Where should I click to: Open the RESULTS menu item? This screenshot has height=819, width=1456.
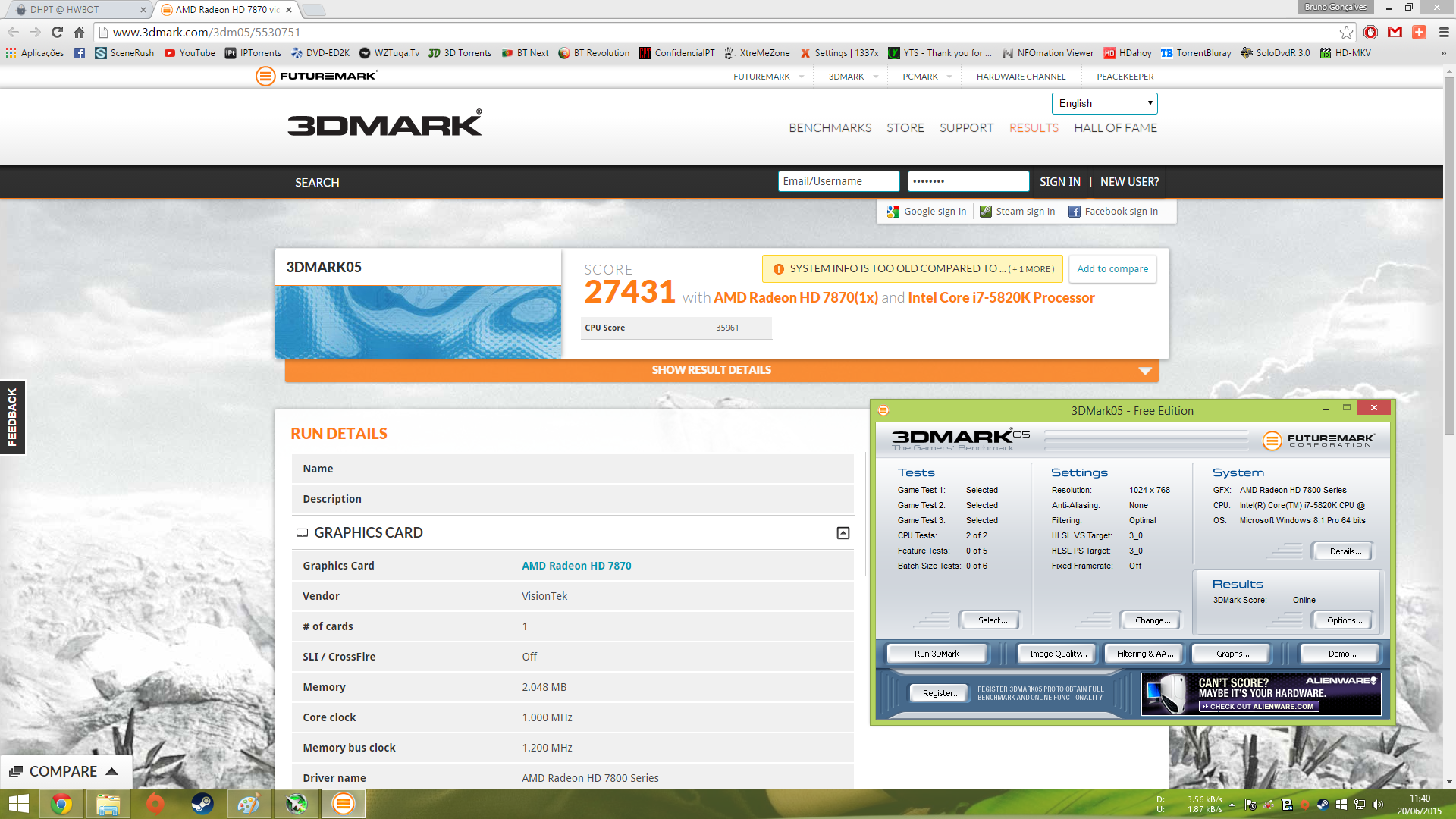click(x=1034, y=128)
